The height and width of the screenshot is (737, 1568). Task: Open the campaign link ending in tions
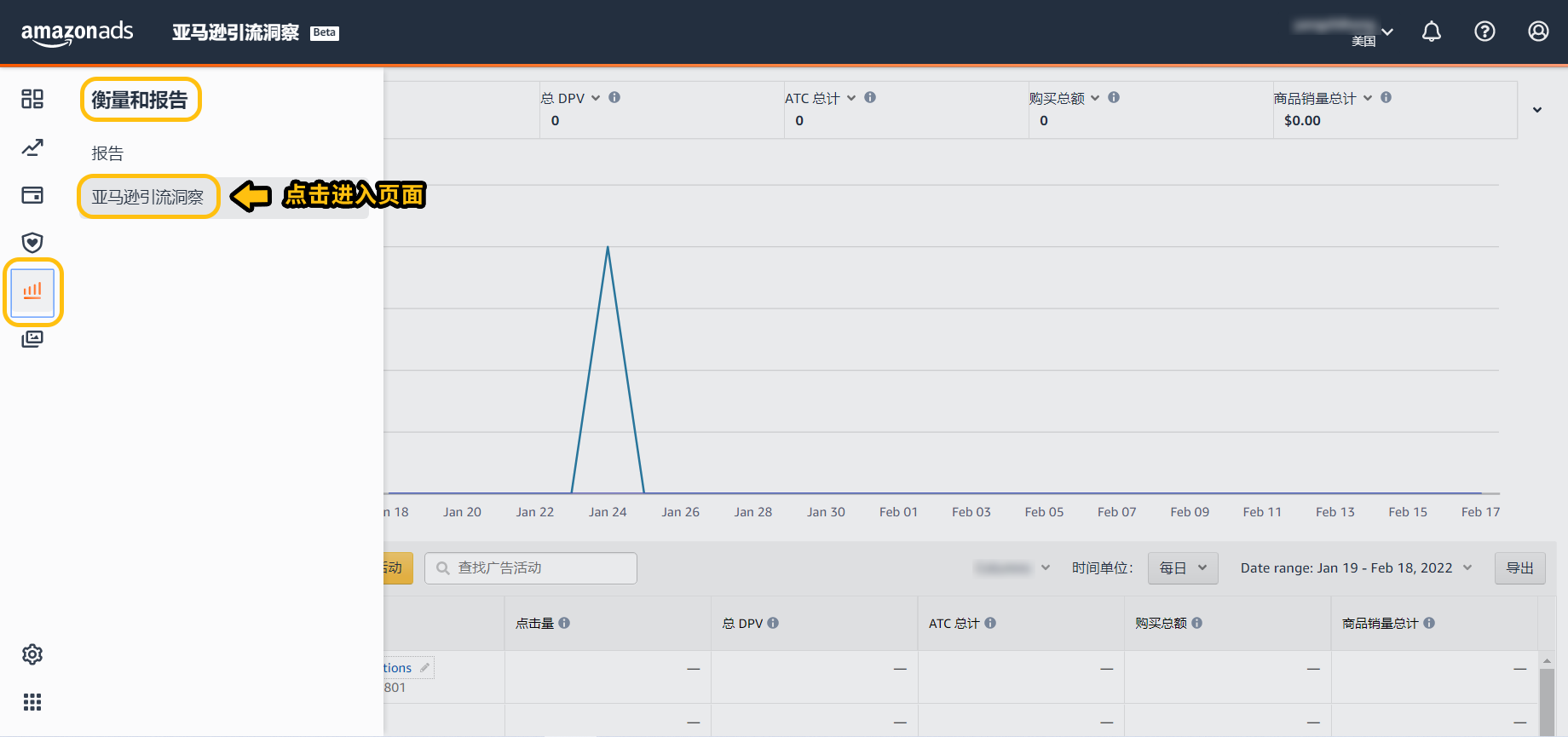pos(397,668)
